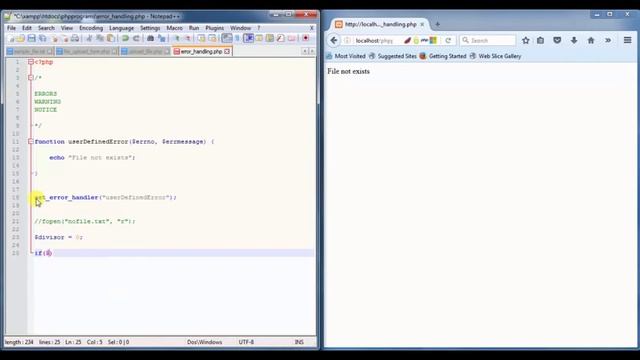
Task: Click the Replace icon in Notepad++ toolbar
Action: [x=162, y=38]
